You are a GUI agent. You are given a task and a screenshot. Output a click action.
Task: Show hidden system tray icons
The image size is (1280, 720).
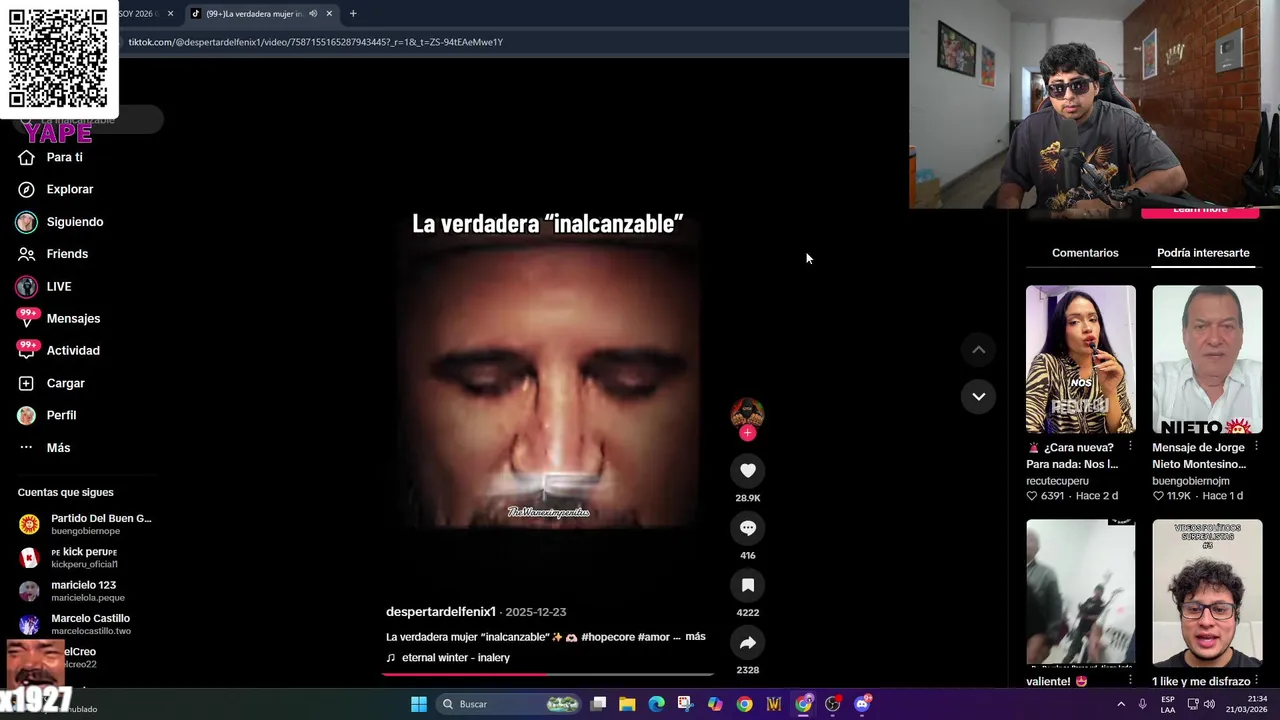(1121, 704)
